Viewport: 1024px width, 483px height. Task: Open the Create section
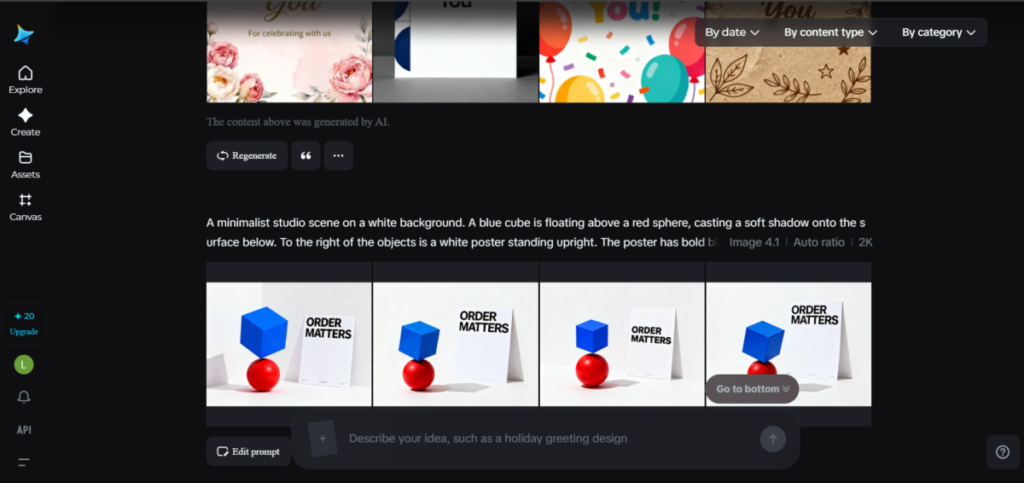click(25, 122)
